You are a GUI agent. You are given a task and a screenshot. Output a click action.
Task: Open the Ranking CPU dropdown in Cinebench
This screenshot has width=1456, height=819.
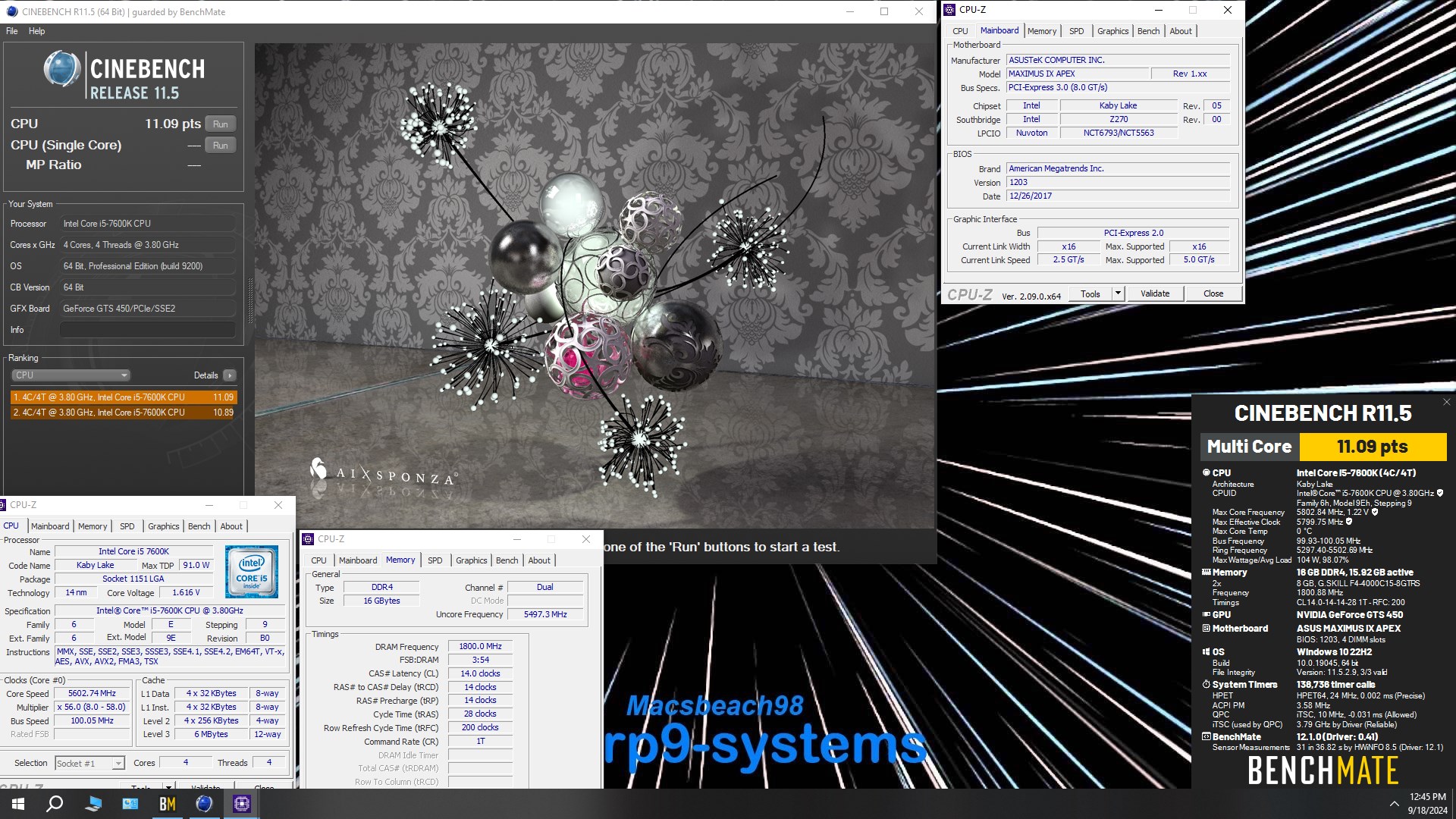[x=71, y=375]
